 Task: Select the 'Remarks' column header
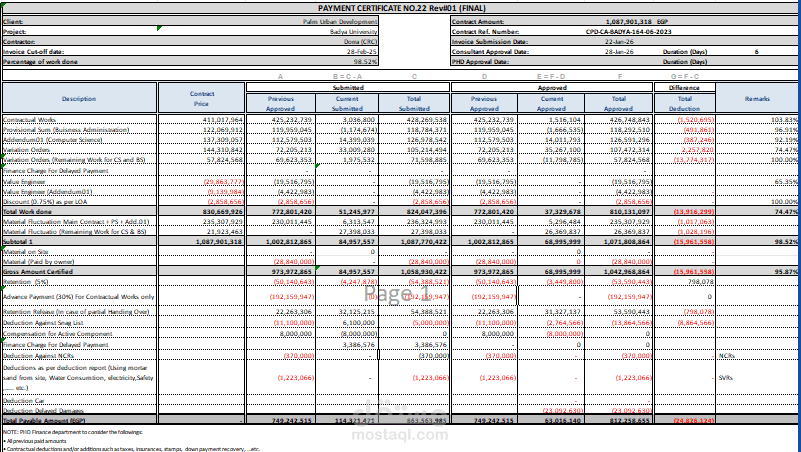click(757, 99)
